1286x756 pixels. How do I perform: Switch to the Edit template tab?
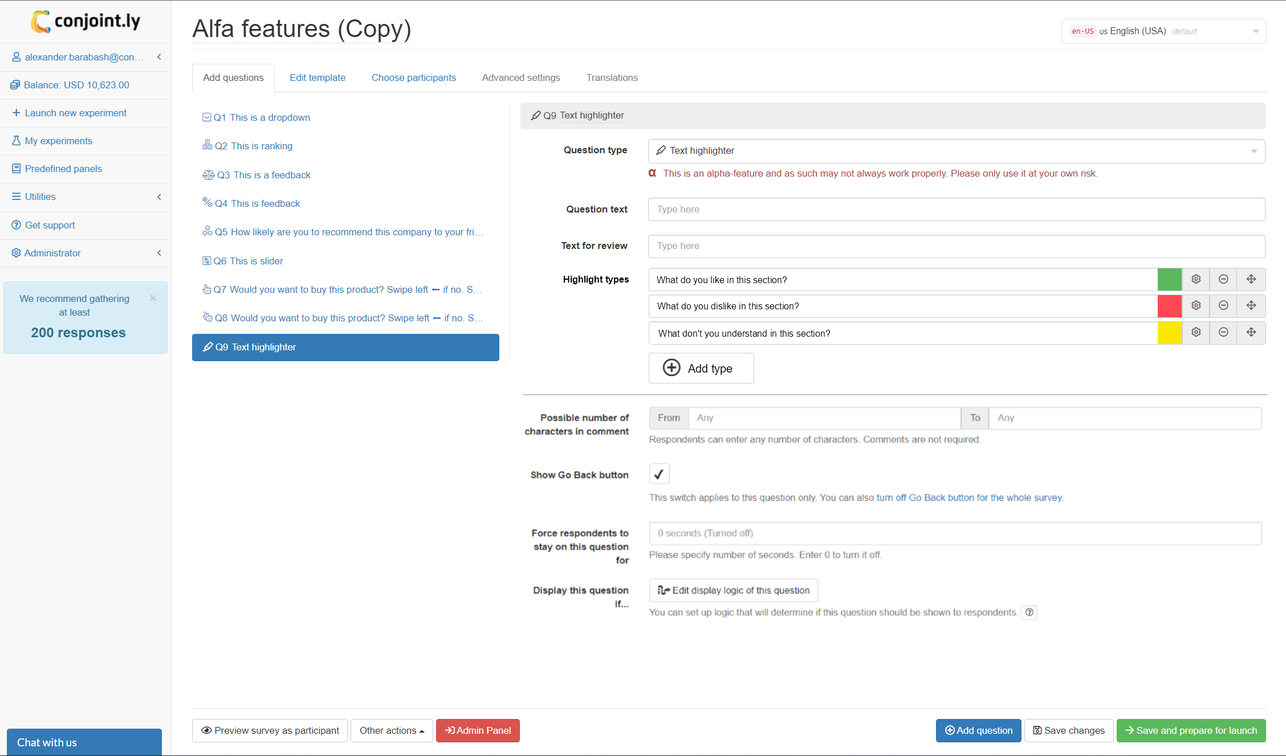point(317,78)
